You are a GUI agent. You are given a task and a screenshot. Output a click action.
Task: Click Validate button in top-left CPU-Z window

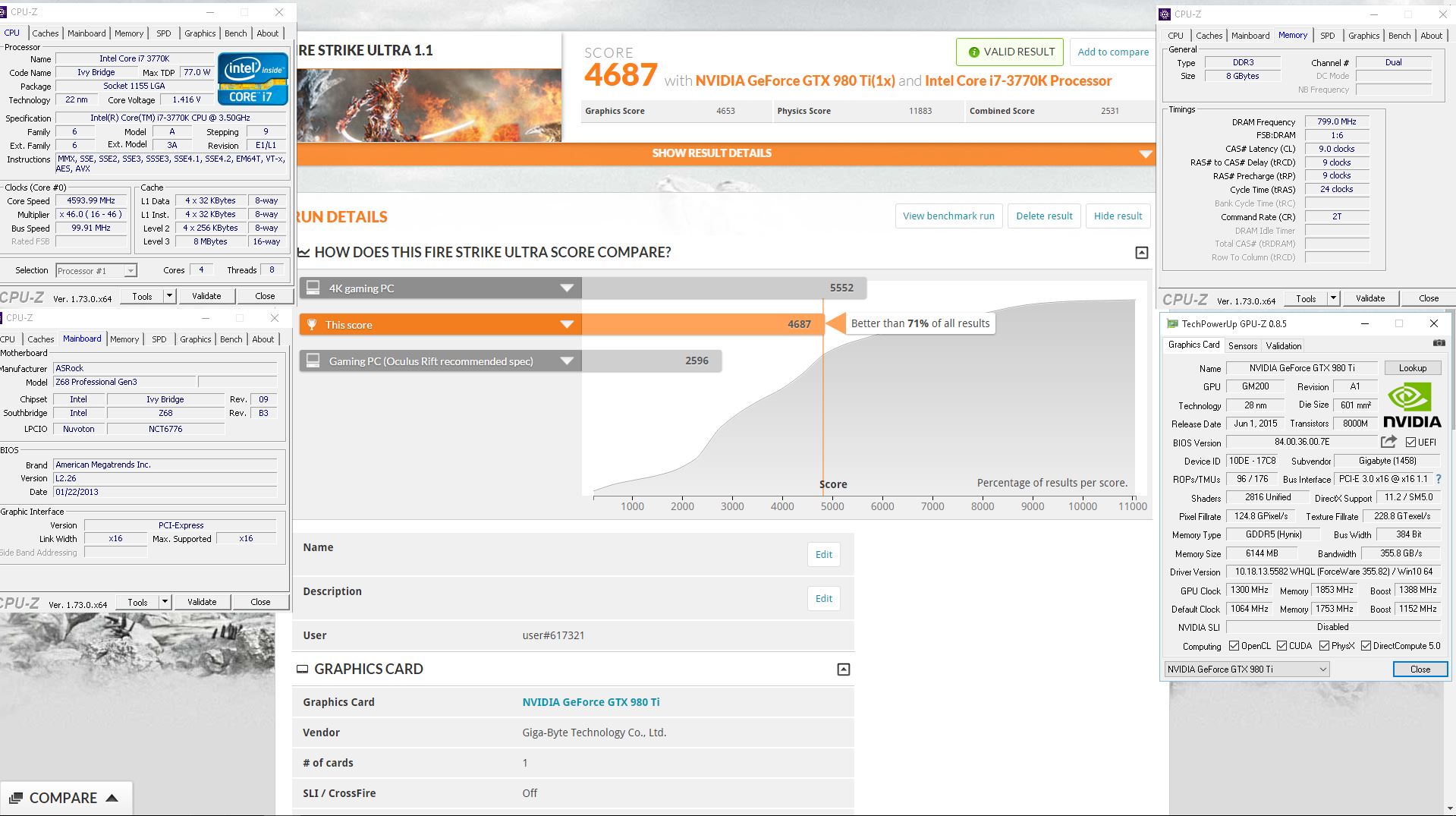(206, 296)
